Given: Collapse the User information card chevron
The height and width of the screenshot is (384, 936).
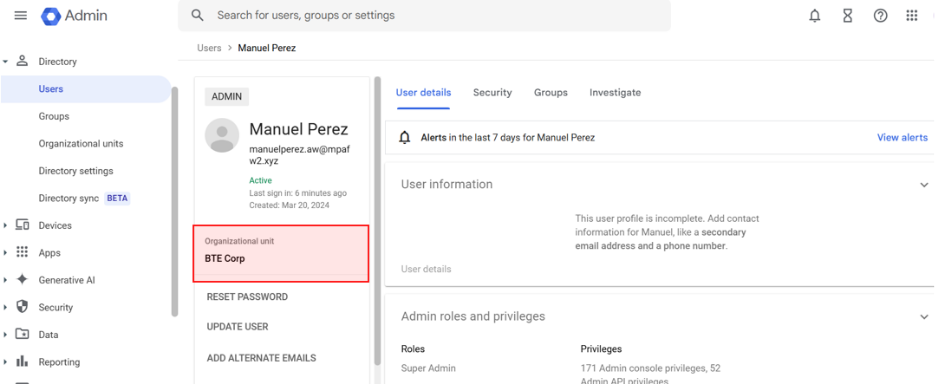Looking at the screenshot, I should coord(924,185).
